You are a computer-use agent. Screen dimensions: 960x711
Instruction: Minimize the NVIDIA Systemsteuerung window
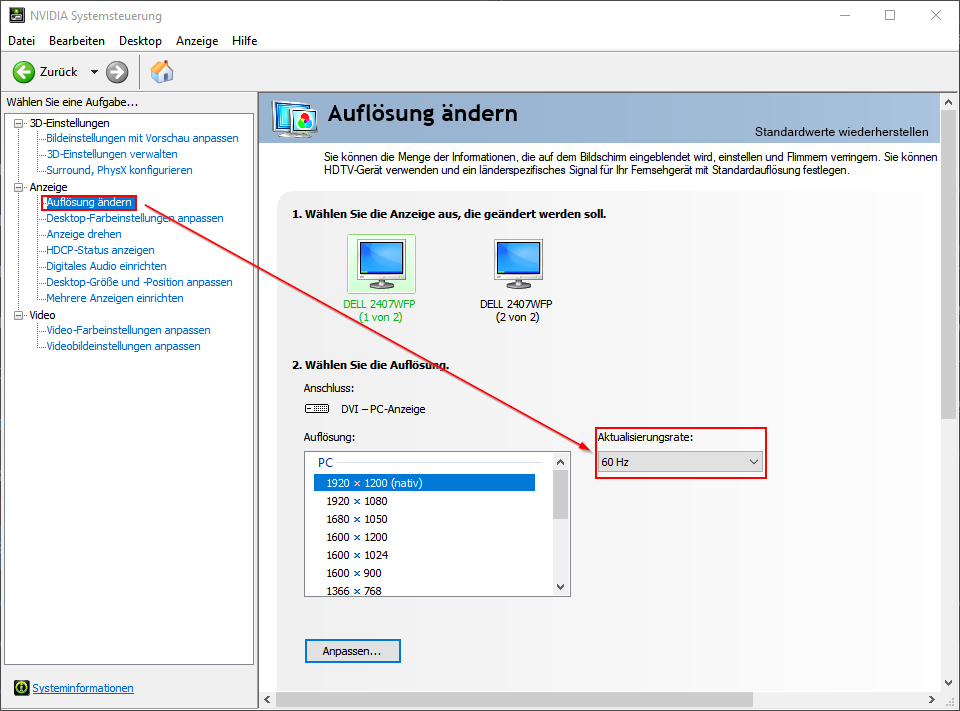(845, 15)
